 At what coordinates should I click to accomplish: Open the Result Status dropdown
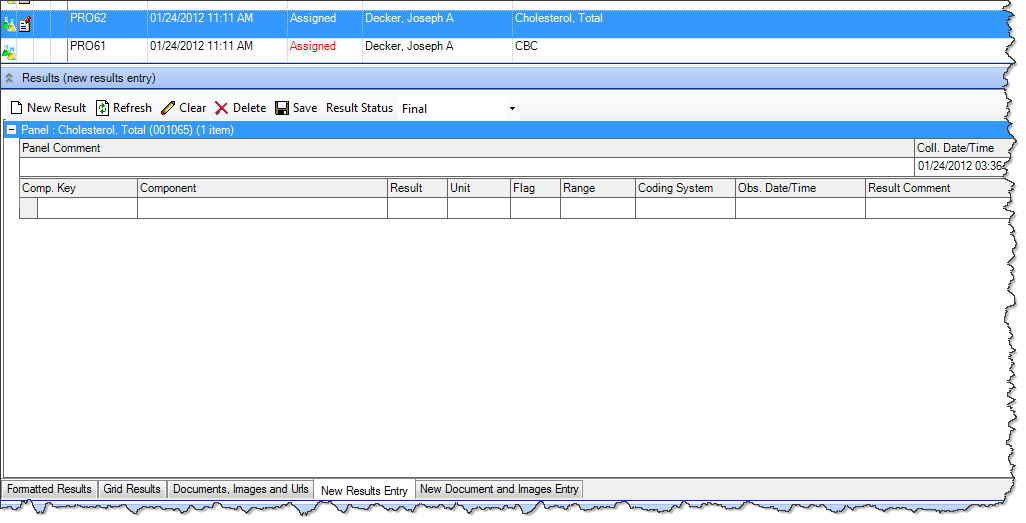[x=512, y=108]
